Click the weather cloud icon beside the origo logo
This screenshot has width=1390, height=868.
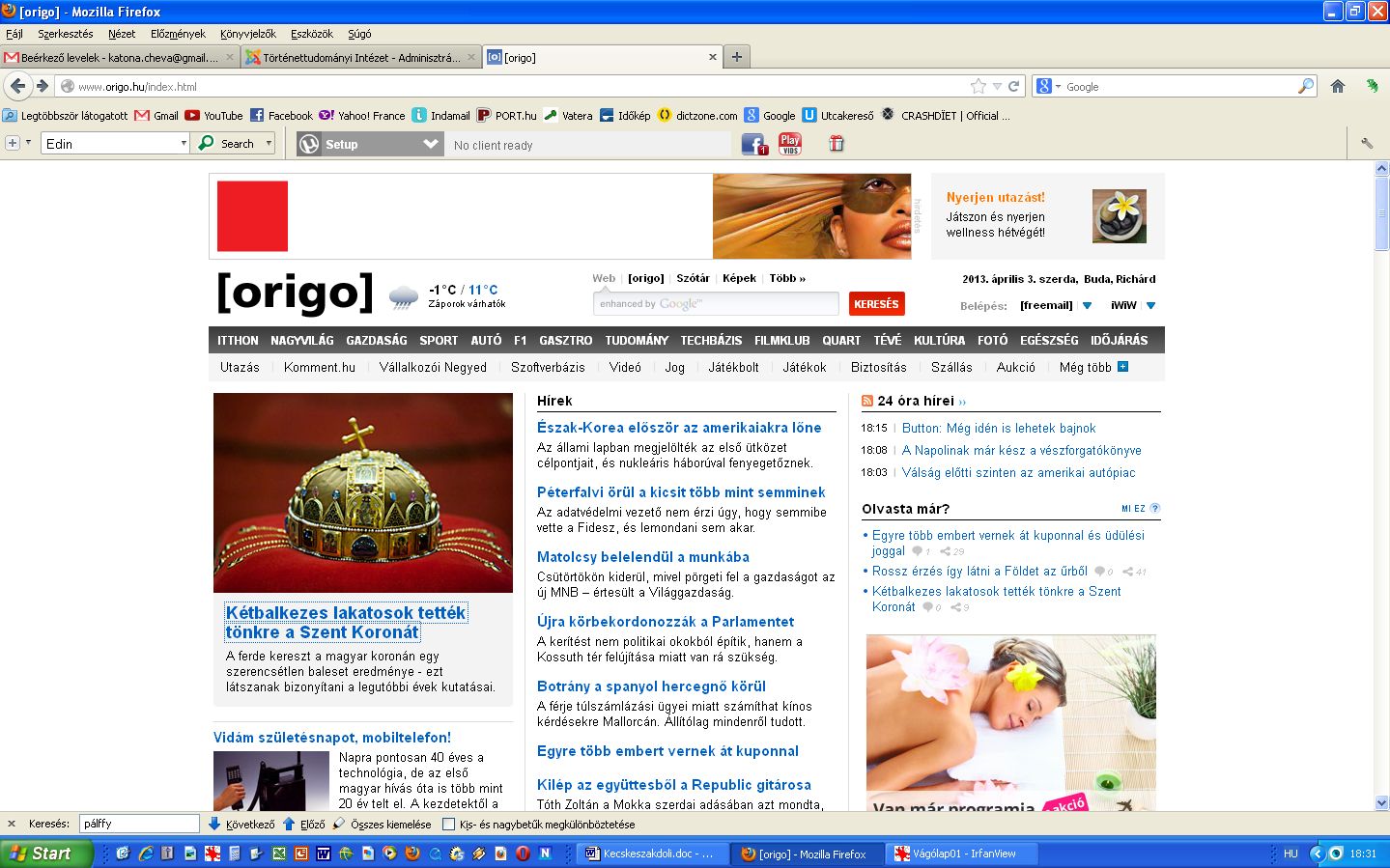coord(404,296)
